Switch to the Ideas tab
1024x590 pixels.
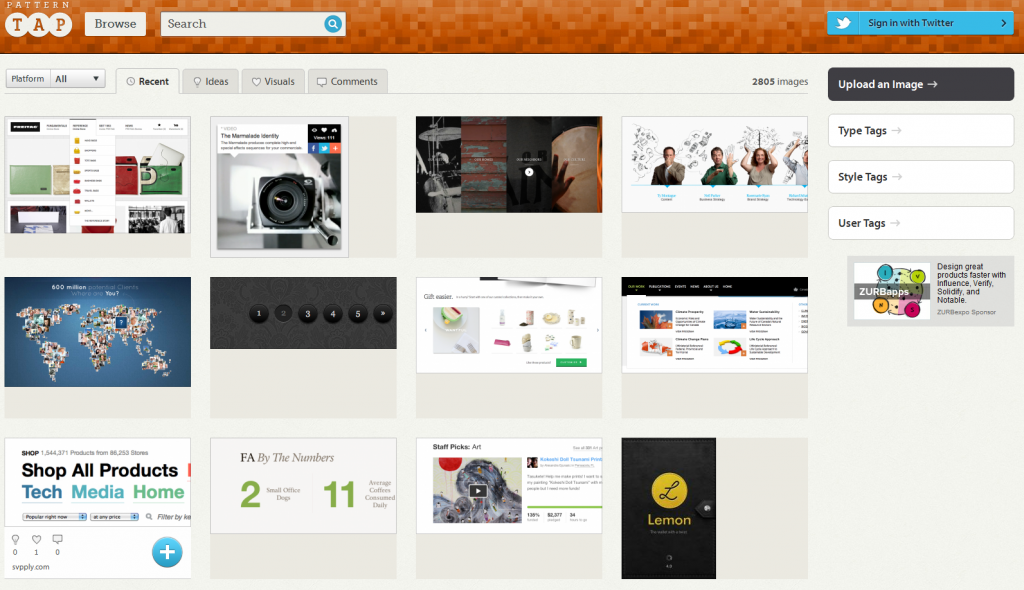(x=210, y=82)
